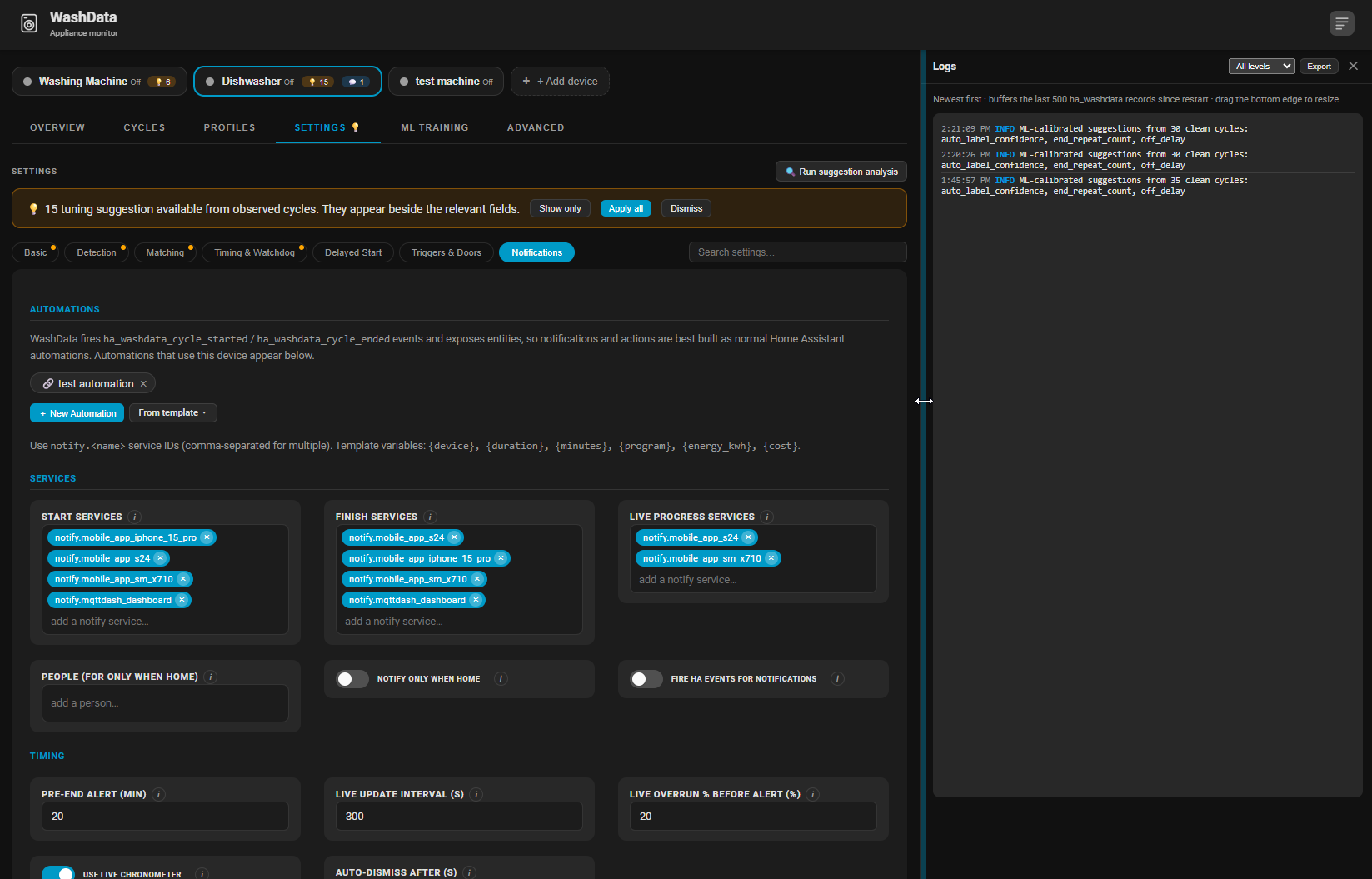Screen dimensions: 1372x879
Task: Switch to the Advanced tab
Action: point(536,127)
